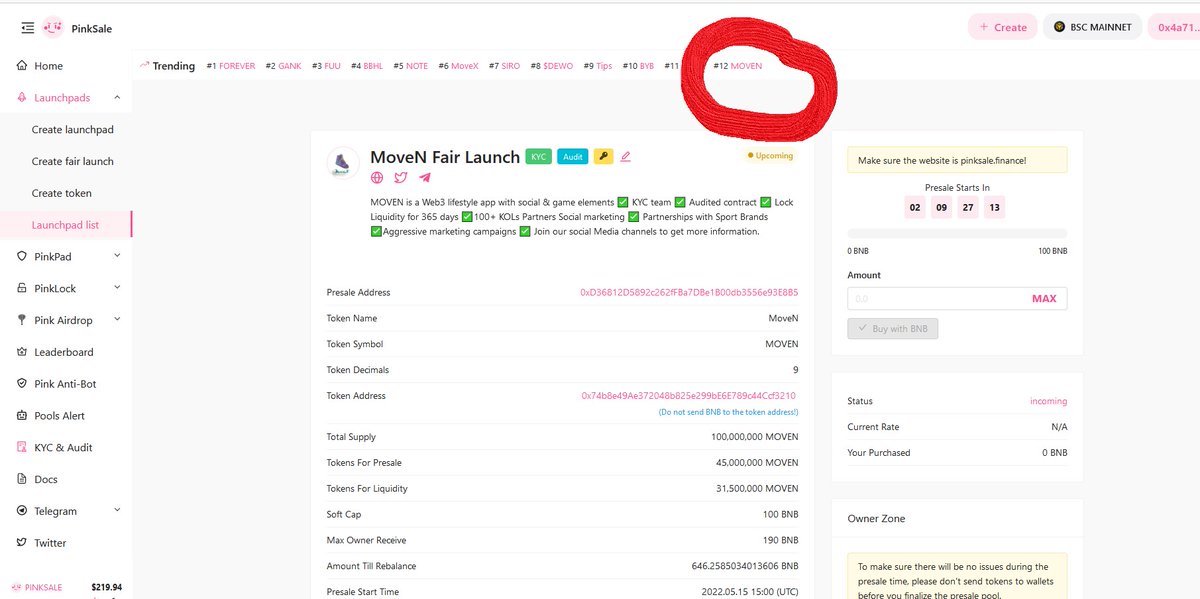
Task: Click the yellow key badge
Action: tap(603, 156)
